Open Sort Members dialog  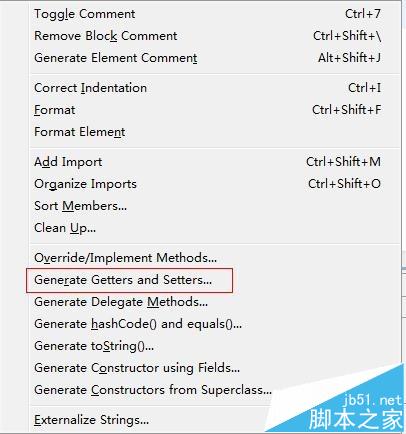pos(215,206)
